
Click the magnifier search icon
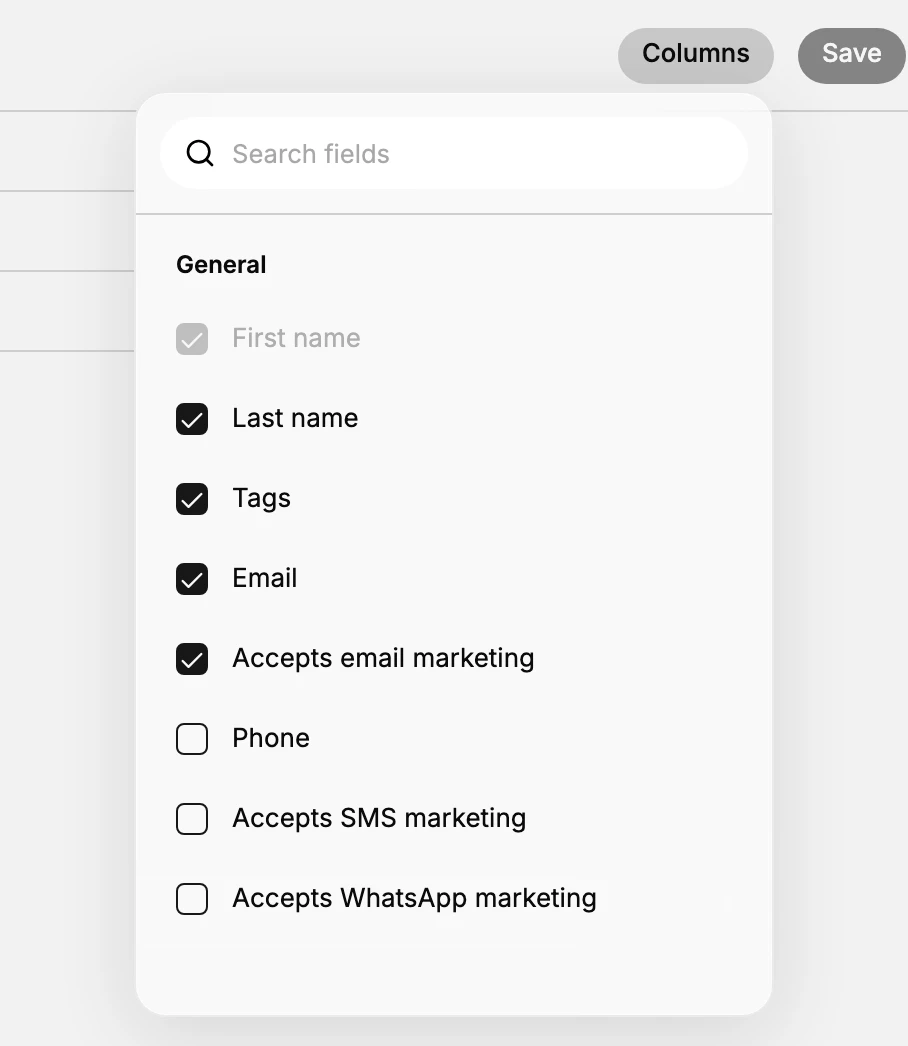pos(199,153)
